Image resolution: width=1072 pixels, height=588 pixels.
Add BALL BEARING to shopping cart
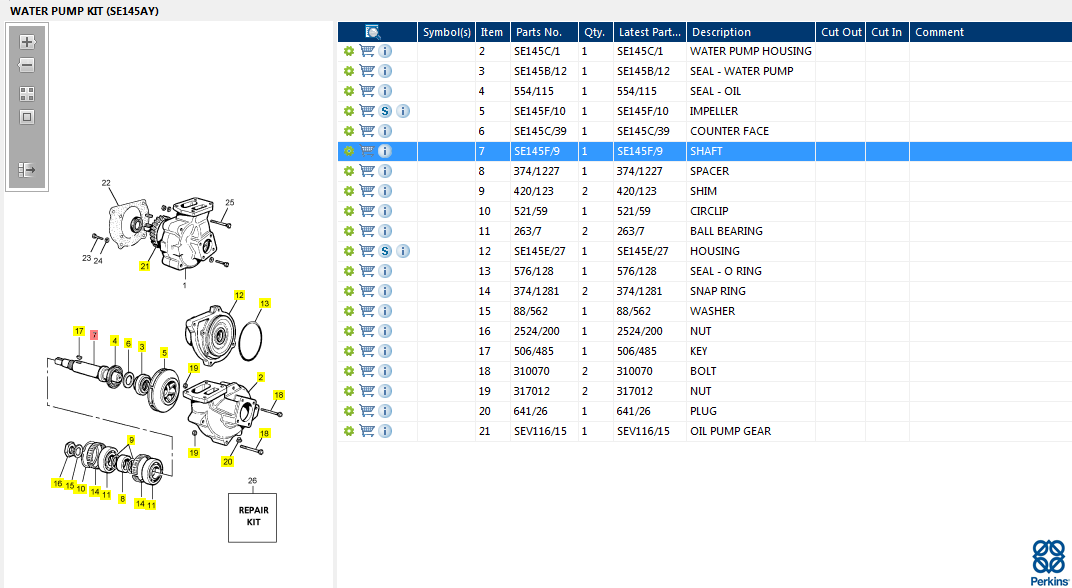click(x=367, y=231)
